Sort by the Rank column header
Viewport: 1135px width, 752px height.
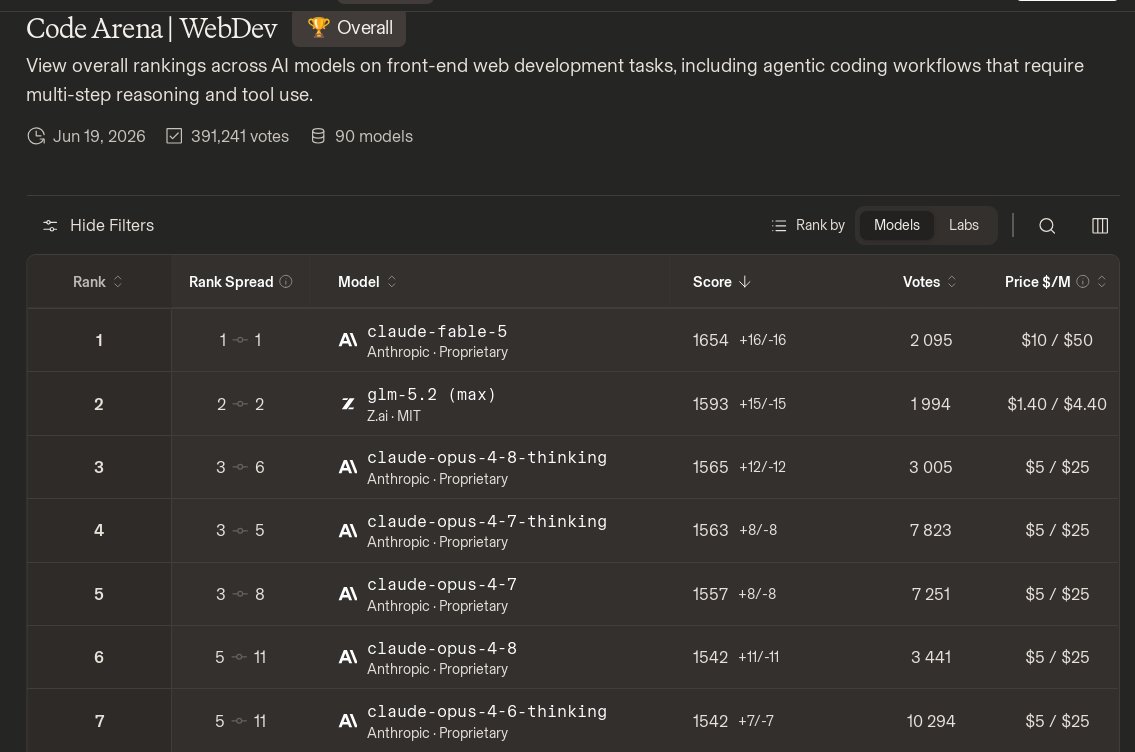98,282
